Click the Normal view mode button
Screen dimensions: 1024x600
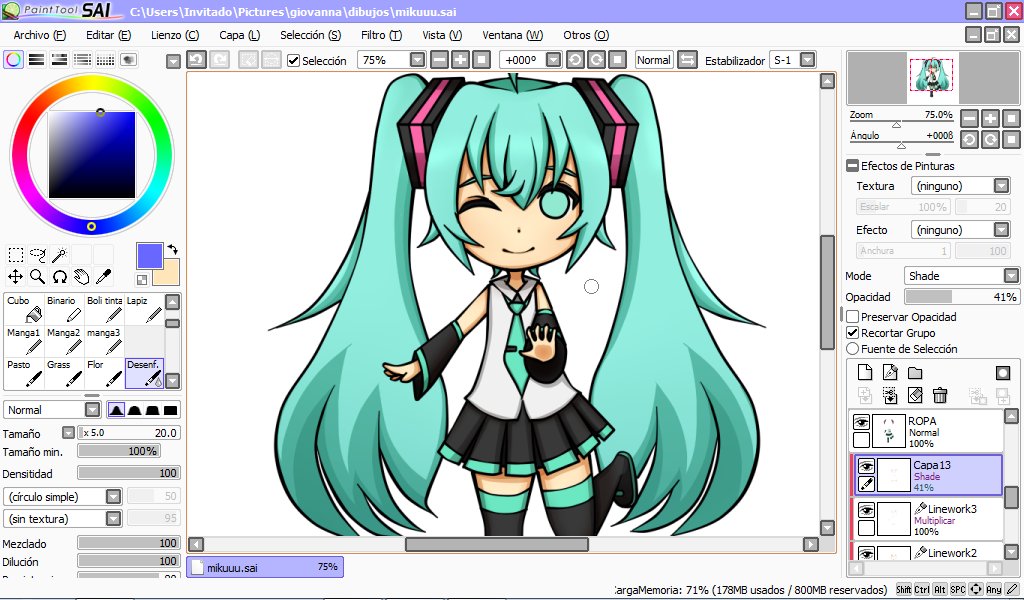[654, 60]
